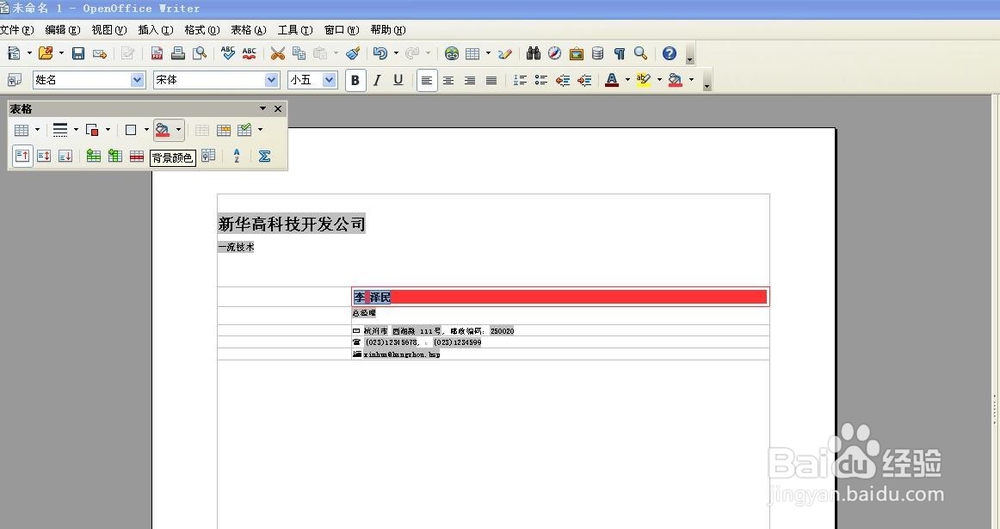The height and width of the screenshot is (529, 1000).
Task: Insert a row via table toolbar
Action: click(x=94, y=156)
